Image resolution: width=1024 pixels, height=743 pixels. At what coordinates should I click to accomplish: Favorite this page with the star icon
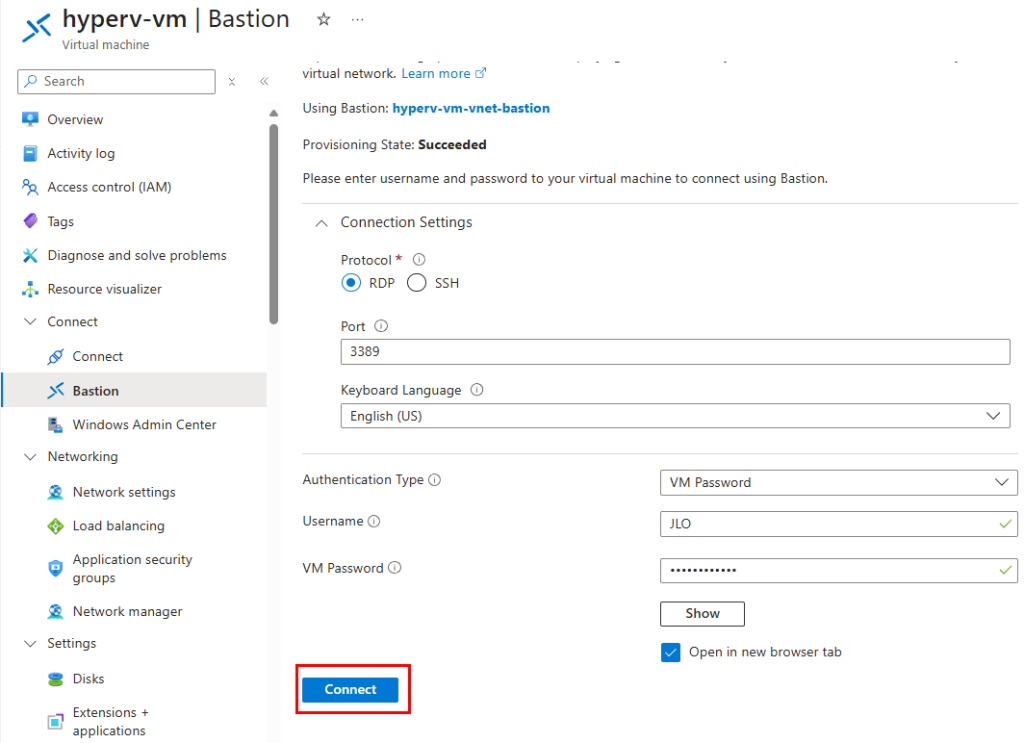coord(323,20)
